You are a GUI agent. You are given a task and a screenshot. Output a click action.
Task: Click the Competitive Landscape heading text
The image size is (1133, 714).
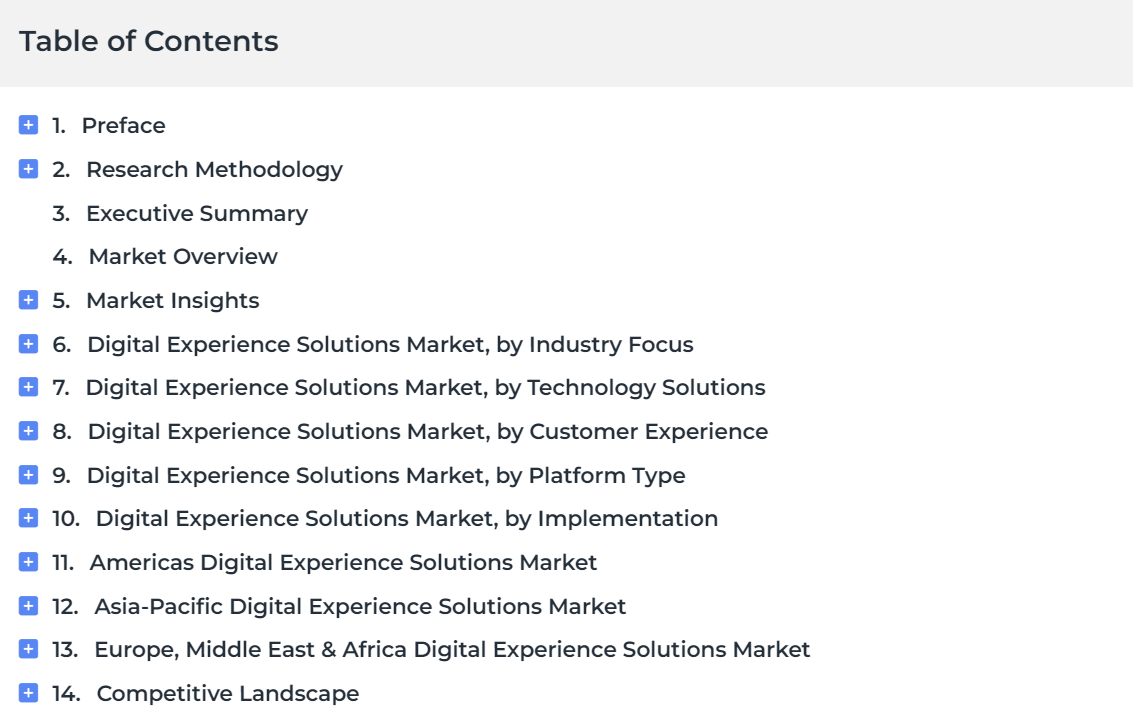click(x=228, y=694)
